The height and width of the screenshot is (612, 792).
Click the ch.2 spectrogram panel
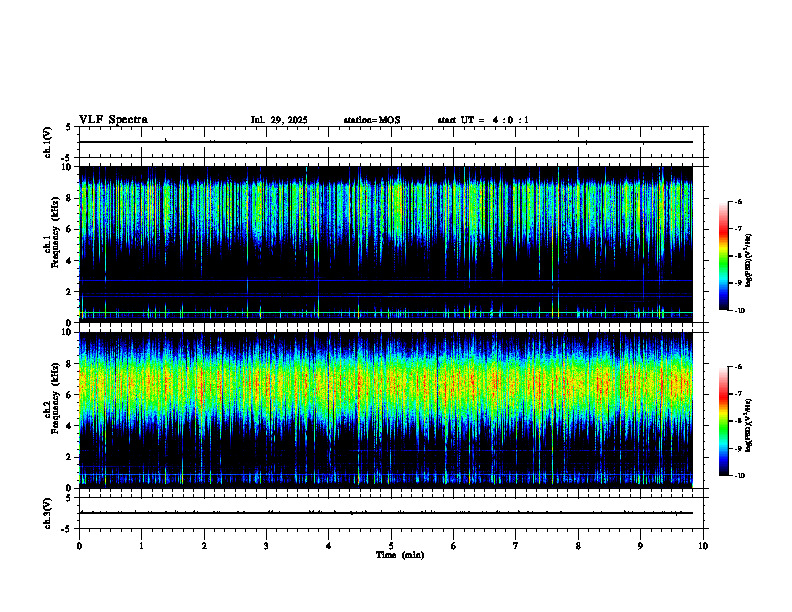(x=386, y=410)
